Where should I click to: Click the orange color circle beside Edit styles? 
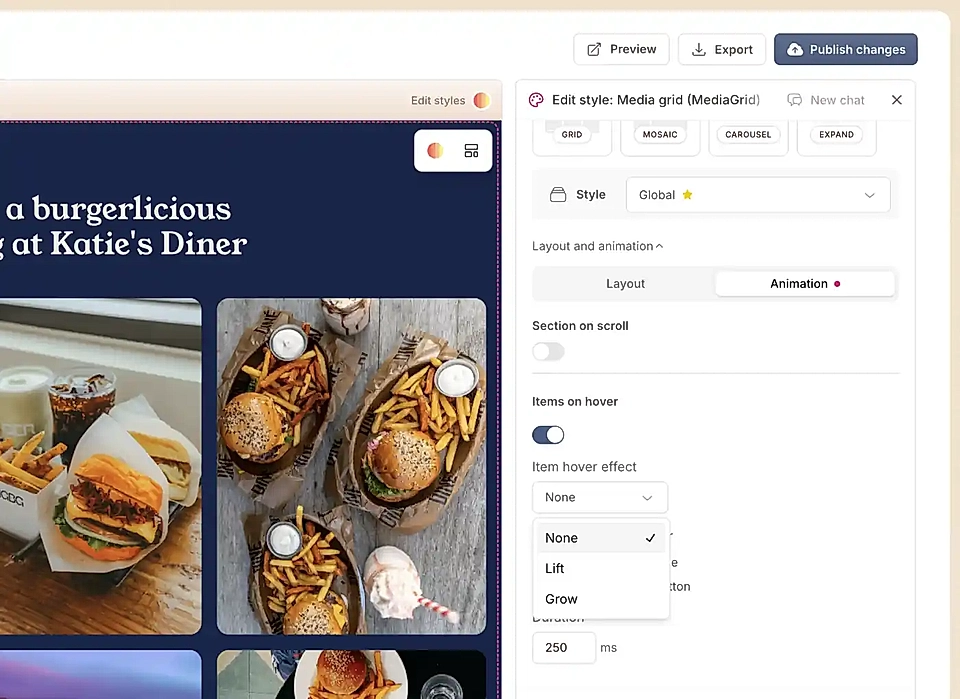482,100
